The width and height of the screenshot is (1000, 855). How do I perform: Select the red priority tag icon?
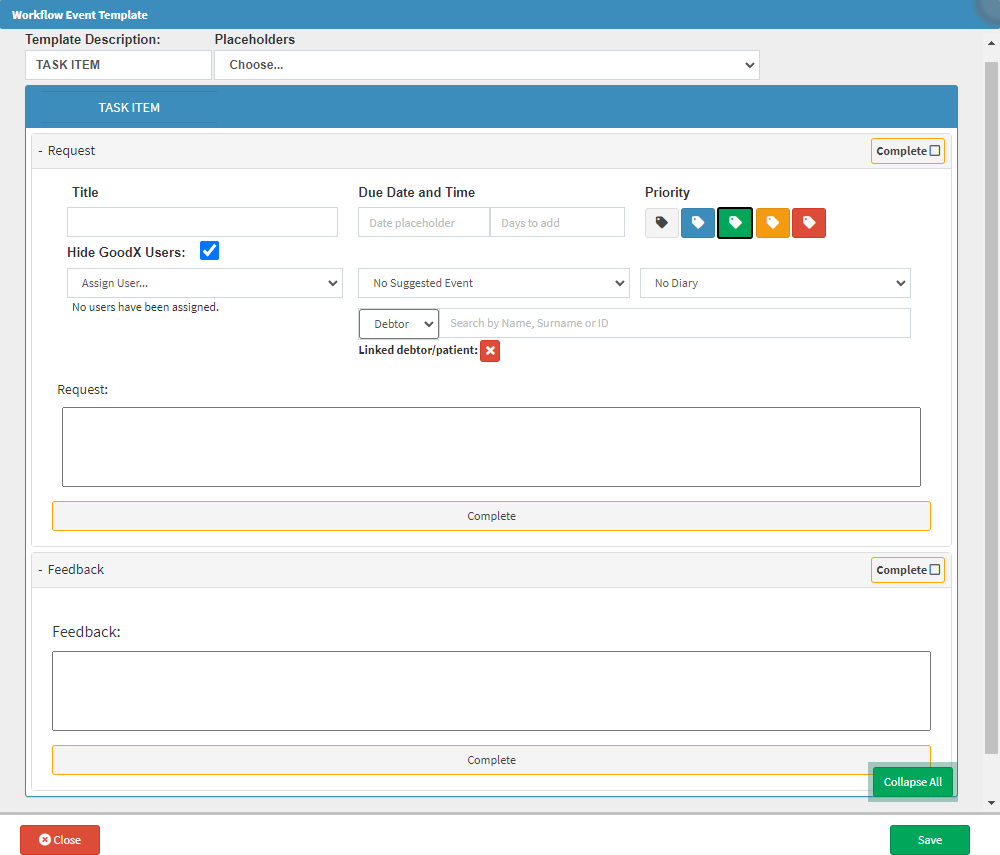(x=809, y=223)
